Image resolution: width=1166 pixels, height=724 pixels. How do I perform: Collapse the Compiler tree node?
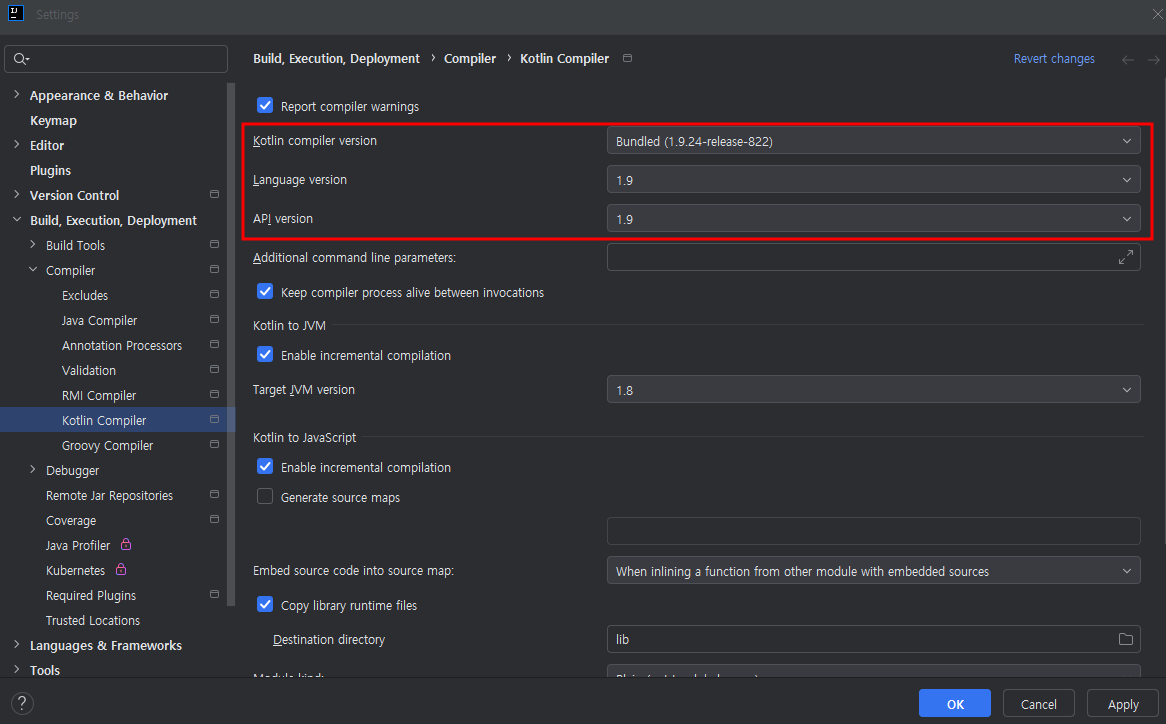[33, 270]
